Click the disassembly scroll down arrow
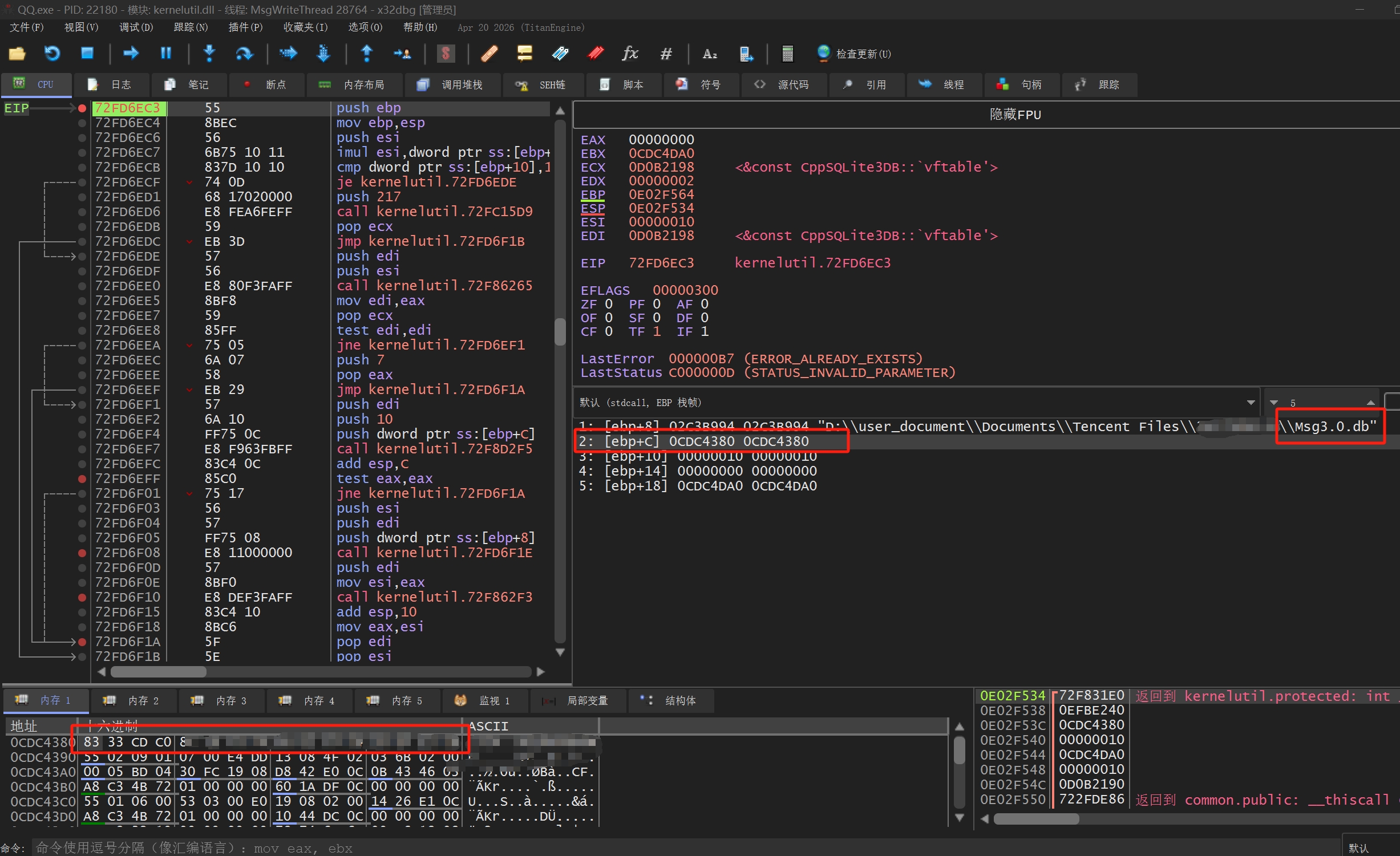Image resolution: width=1400 pixels, height=856 pixels. click(560, 652)
